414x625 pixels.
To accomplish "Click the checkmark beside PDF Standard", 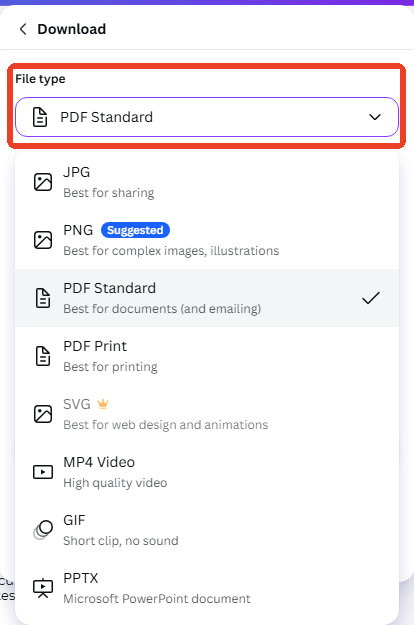I will point(371,298).
